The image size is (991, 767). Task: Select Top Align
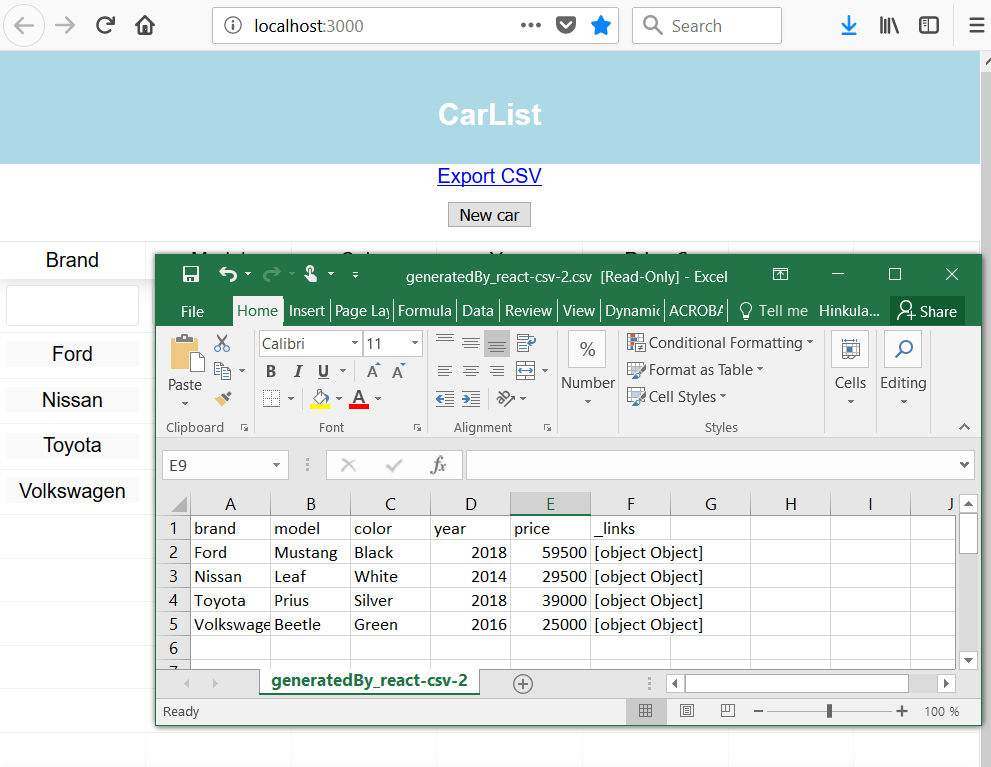(445, 343)
